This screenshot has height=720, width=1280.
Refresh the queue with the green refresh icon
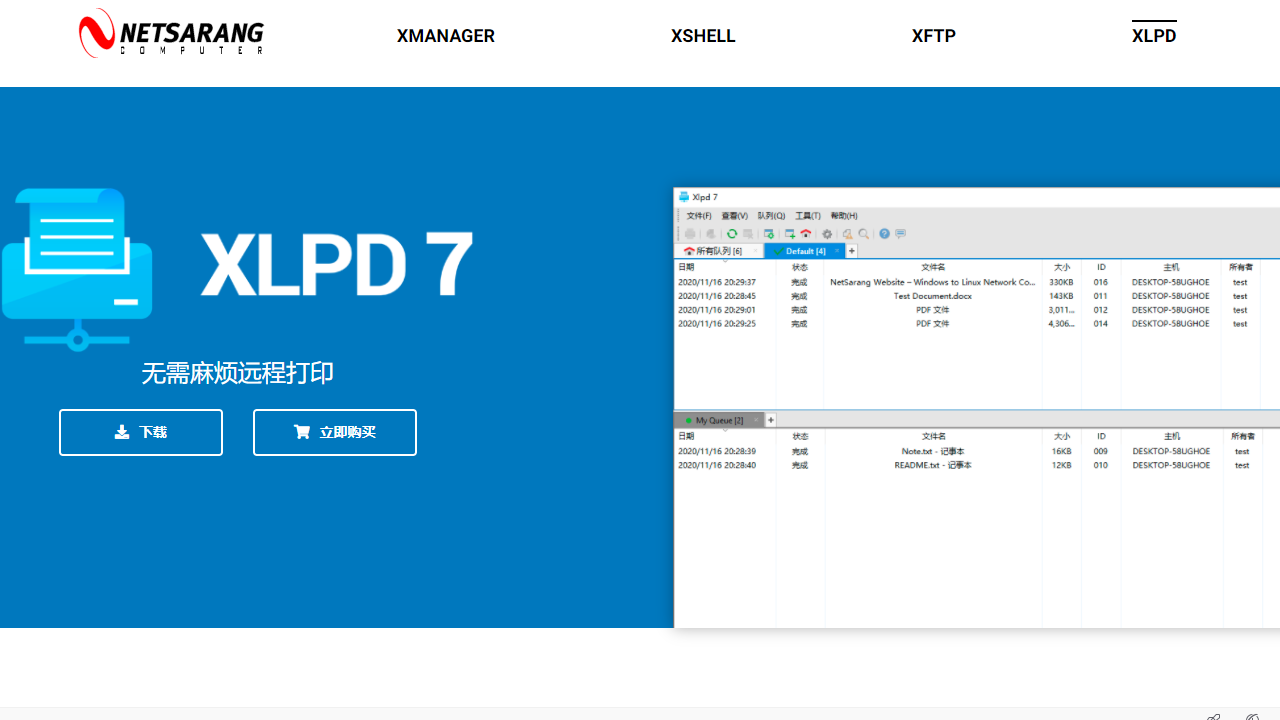[731, 234]
